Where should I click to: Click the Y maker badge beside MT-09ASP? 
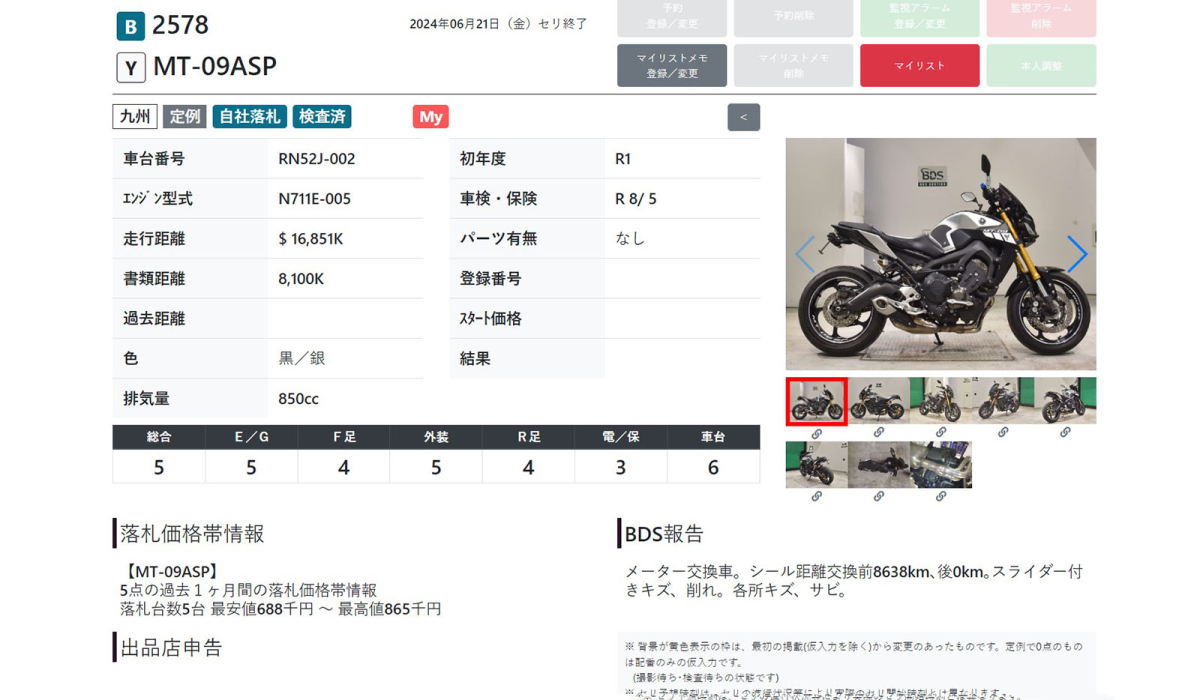131,67
